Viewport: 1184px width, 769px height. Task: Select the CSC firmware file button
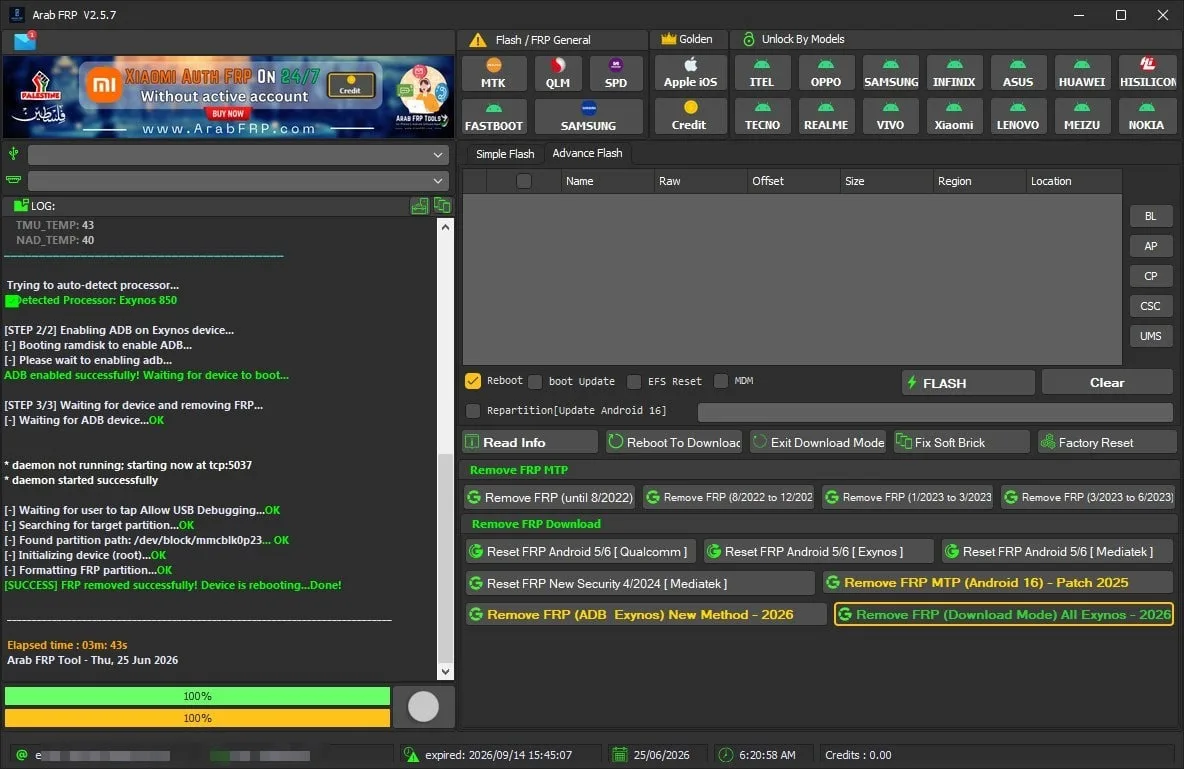pos(1150,306)
